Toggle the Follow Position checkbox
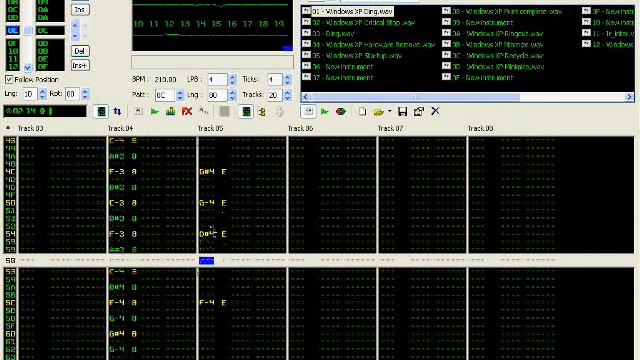 (x=9, y=79)
